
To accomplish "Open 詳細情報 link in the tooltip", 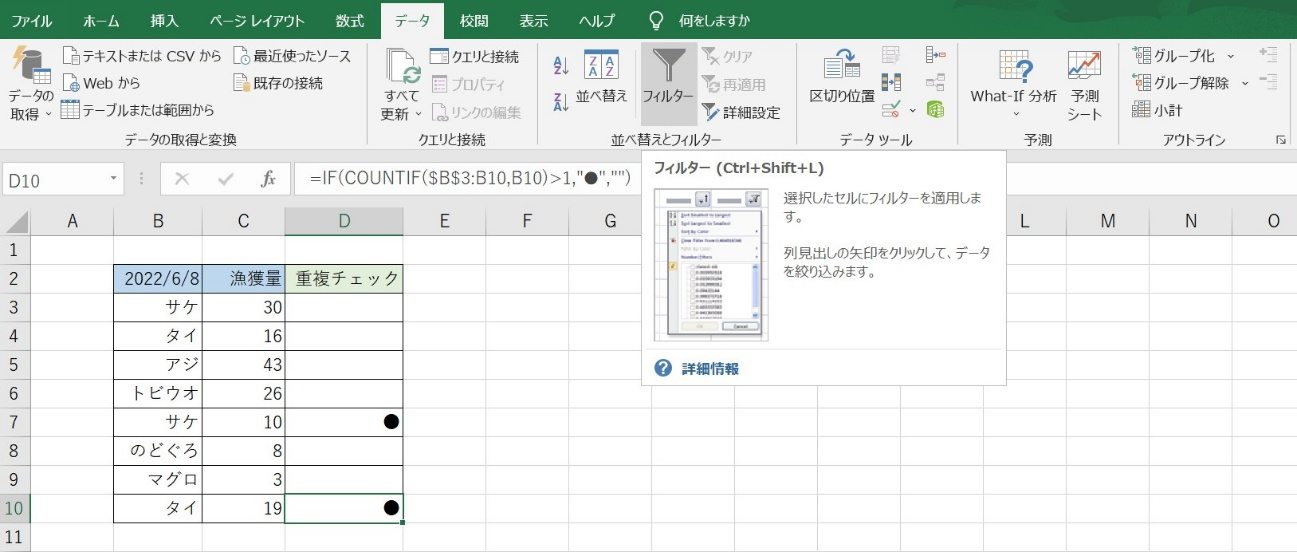I will click(710, 369).
